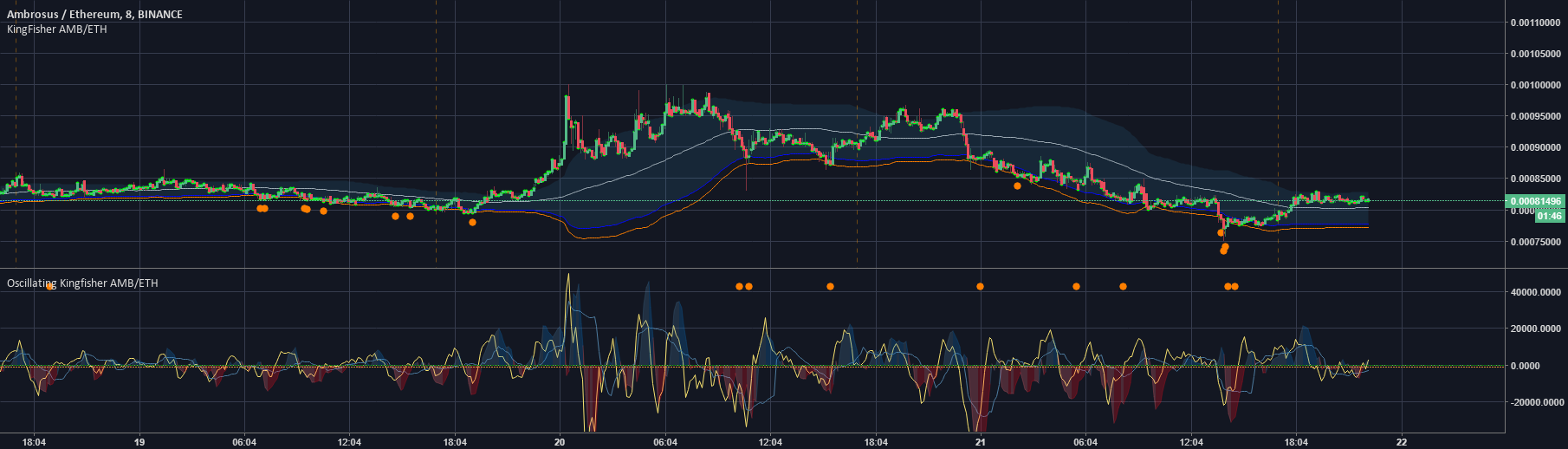
Task: Select date 22 on the time axis
Action: [x=1401, y=442]
